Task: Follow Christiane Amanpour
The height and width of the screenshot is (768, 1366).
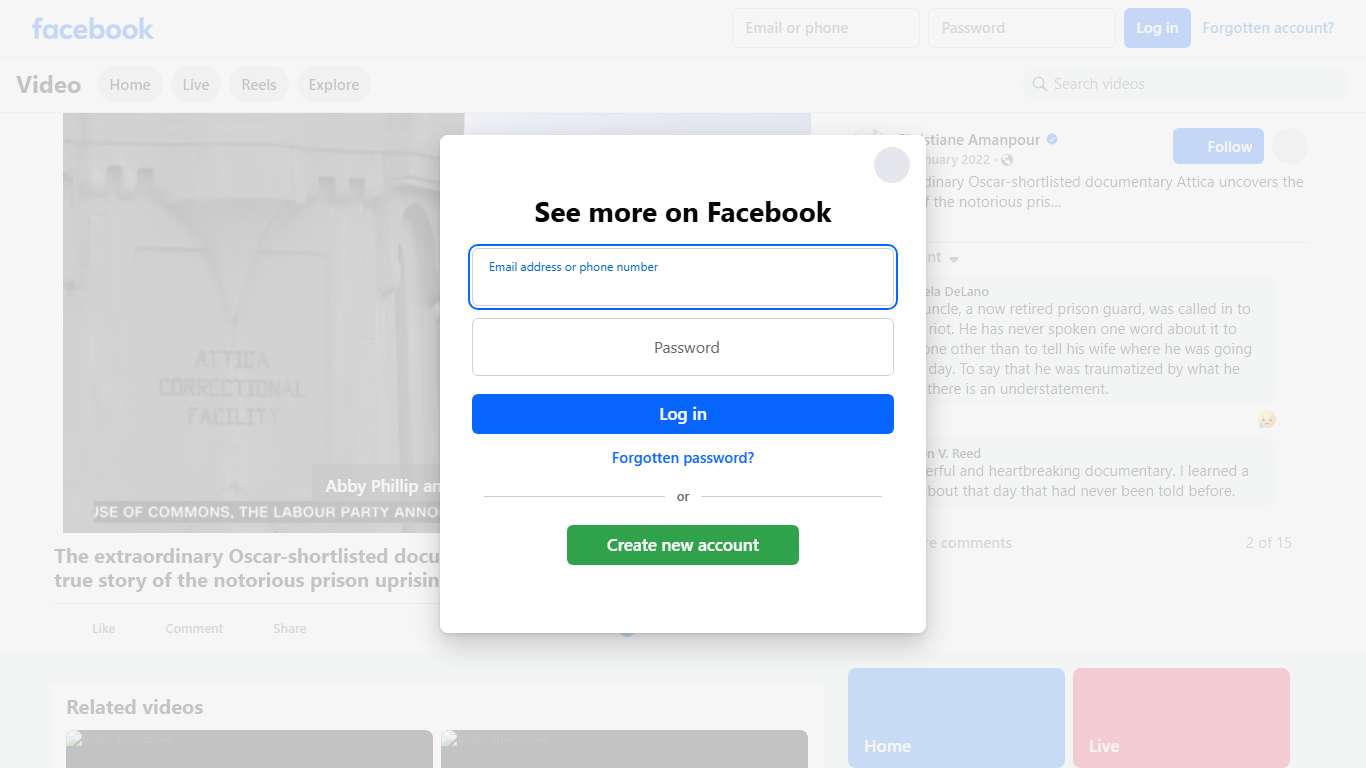Action: (x=1218, y=146)
